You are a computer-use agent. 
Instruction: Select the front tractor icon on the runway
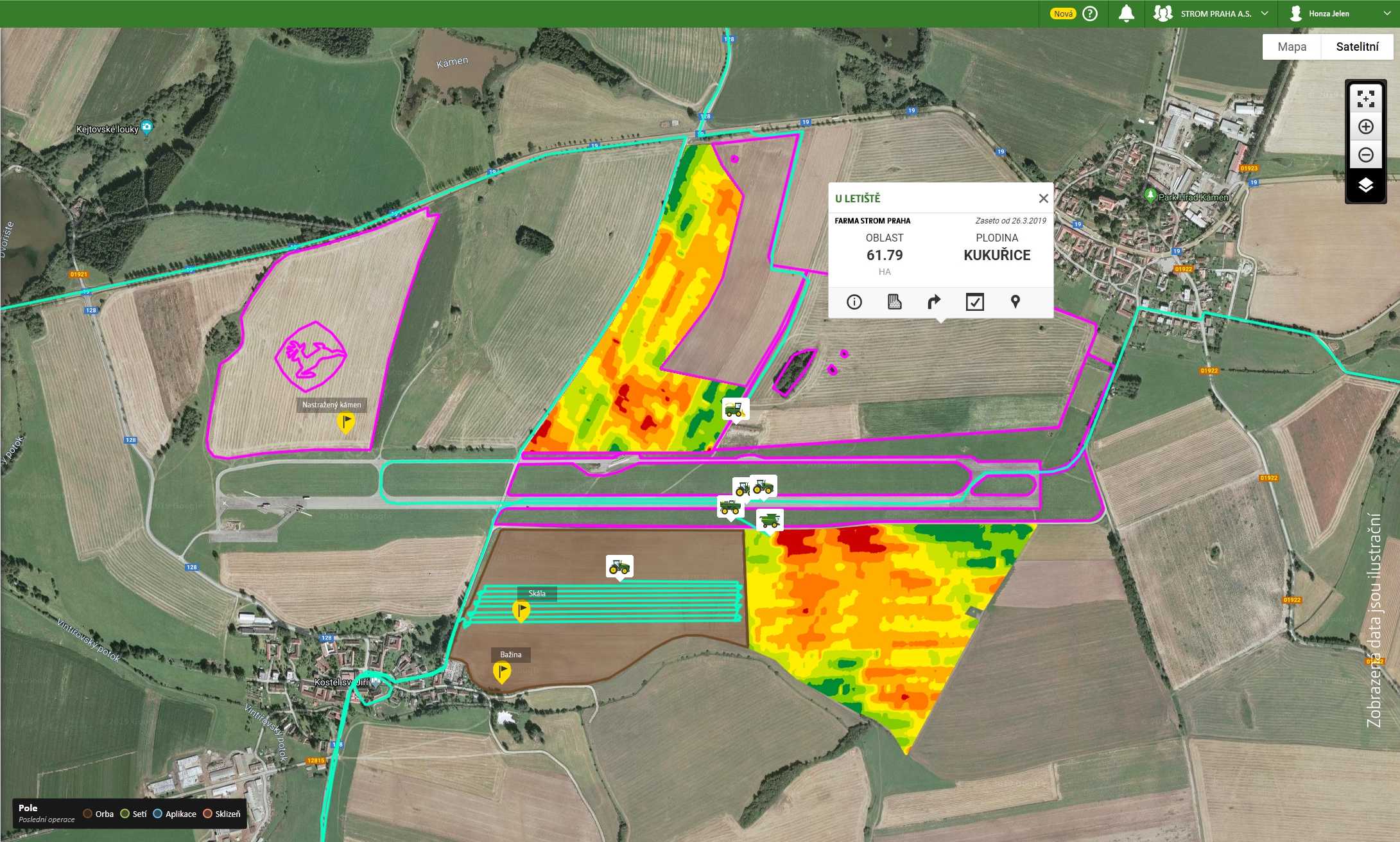coord(763,487)
